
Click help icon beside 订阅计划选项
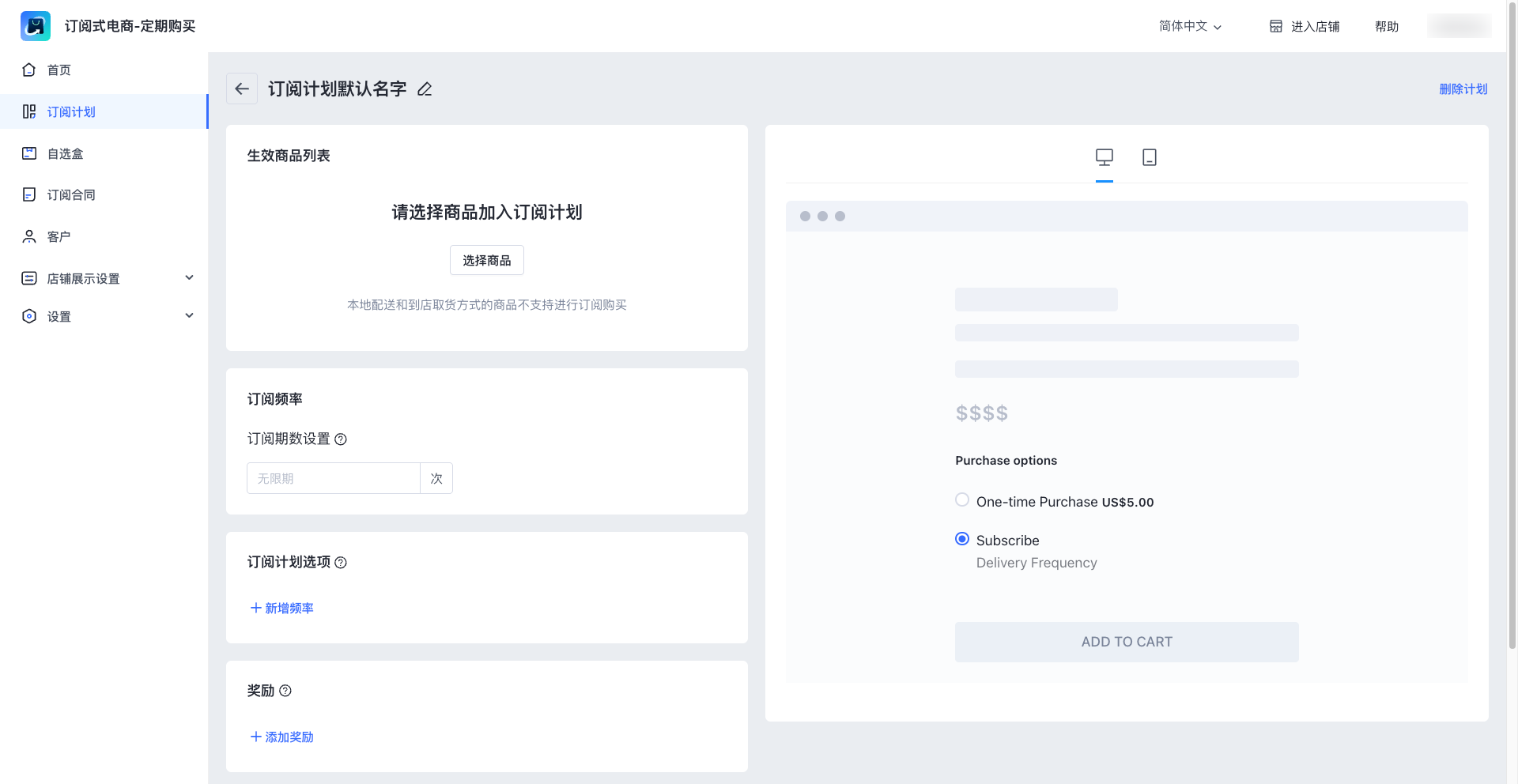341,563
